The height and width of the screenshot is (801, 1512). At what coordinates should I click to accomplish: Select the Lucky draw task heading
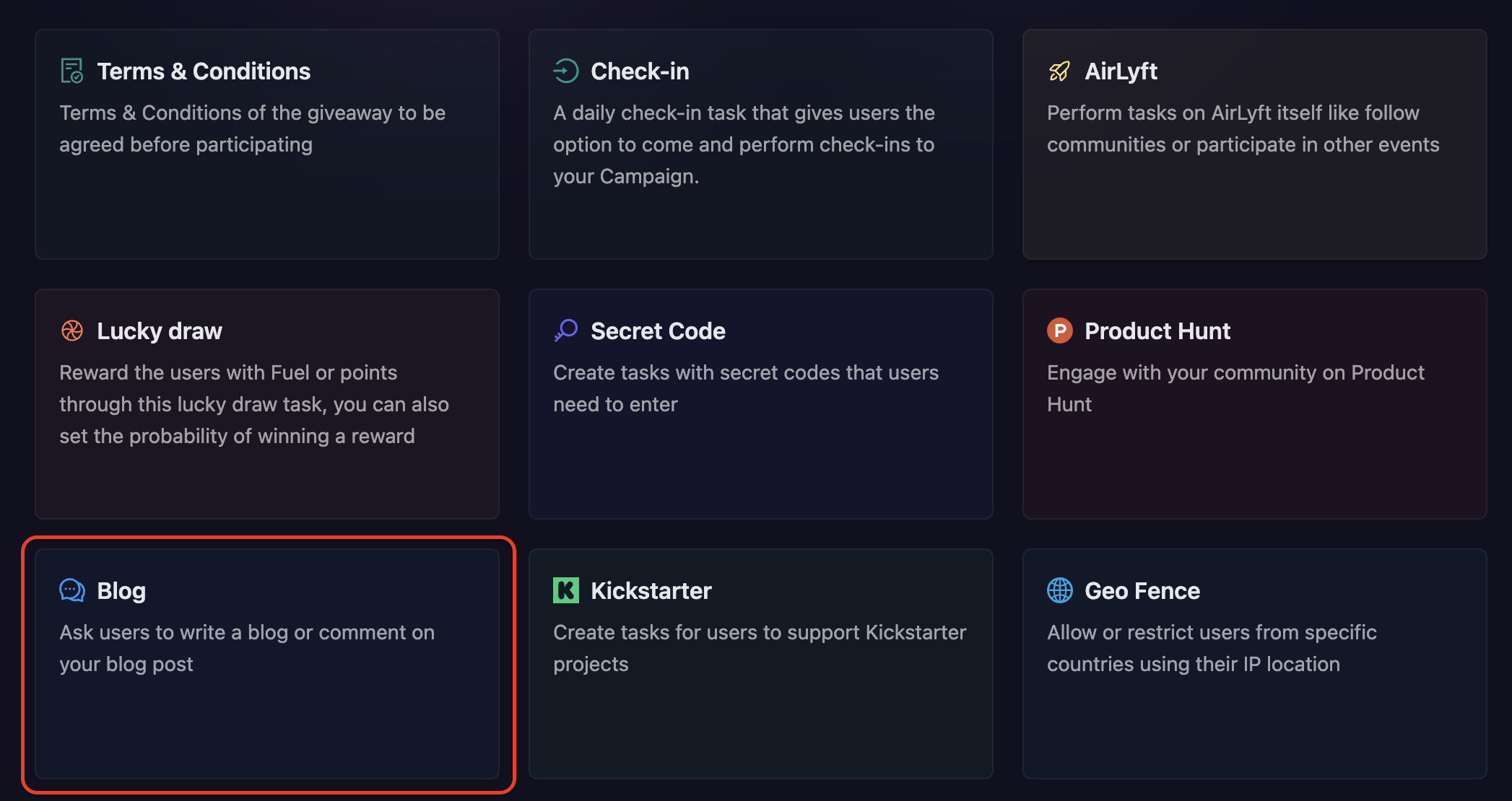coord(160,331)
